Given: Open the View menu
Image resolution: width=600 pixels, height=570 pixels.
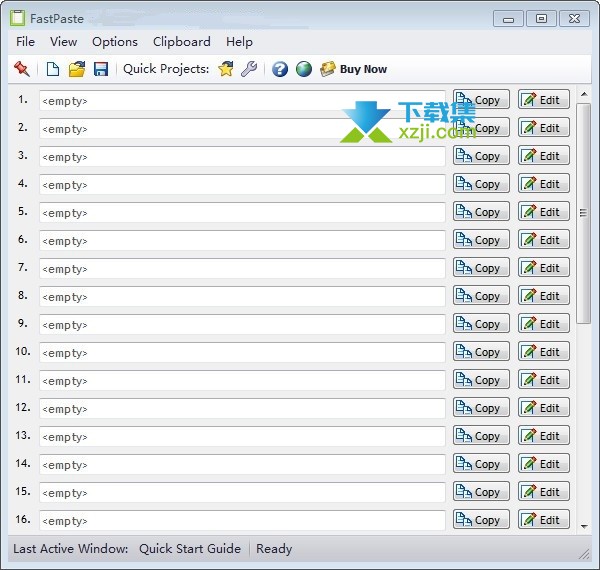Looking at the screenshot, I should coord(64,42).
